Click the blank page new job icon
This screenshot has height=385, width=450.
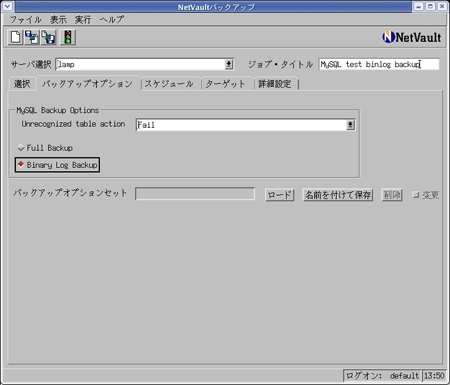(x=15, y=37)
